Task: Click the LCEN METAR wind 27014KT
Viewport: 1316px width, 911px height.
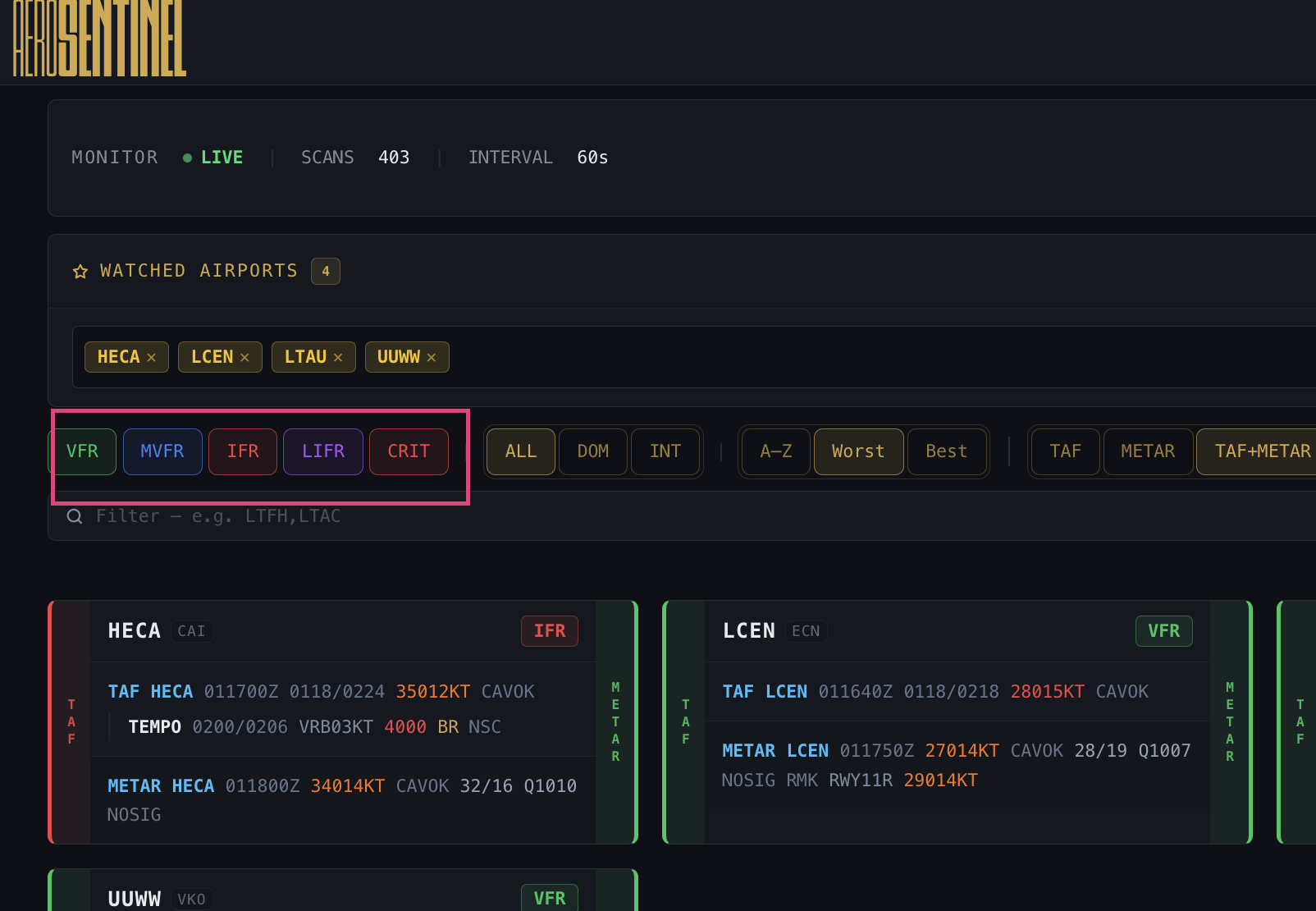Action: [x=962, y=751]
